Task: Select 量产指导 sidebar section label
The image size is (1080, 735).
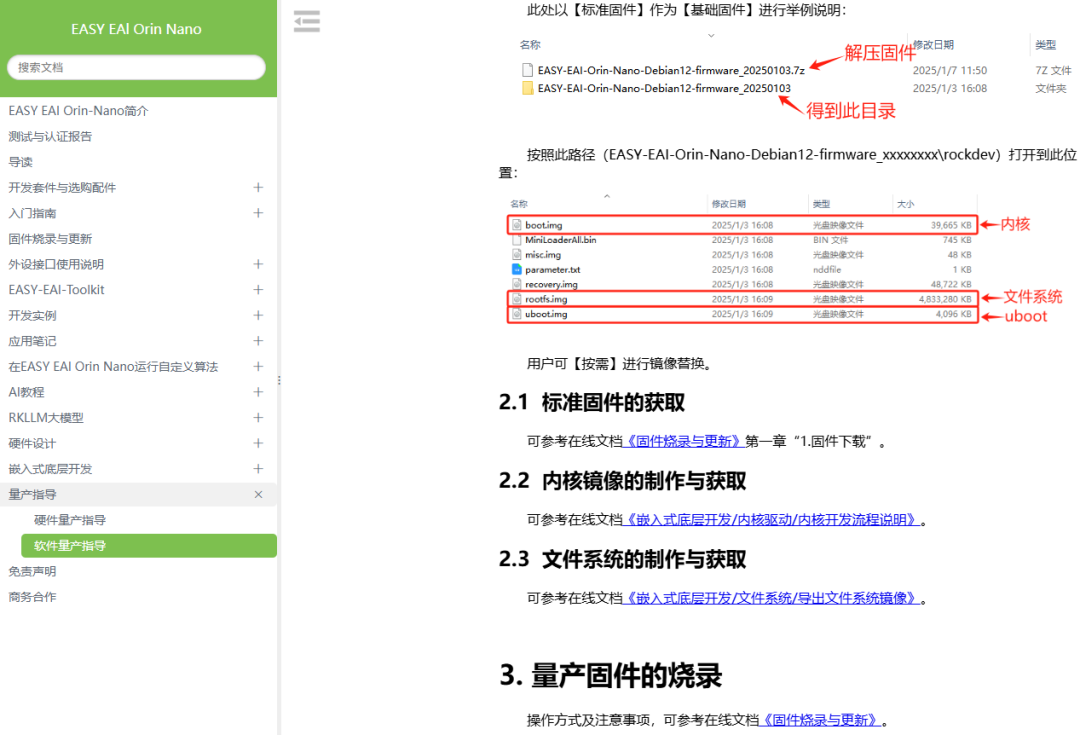Action: point(32,495)
